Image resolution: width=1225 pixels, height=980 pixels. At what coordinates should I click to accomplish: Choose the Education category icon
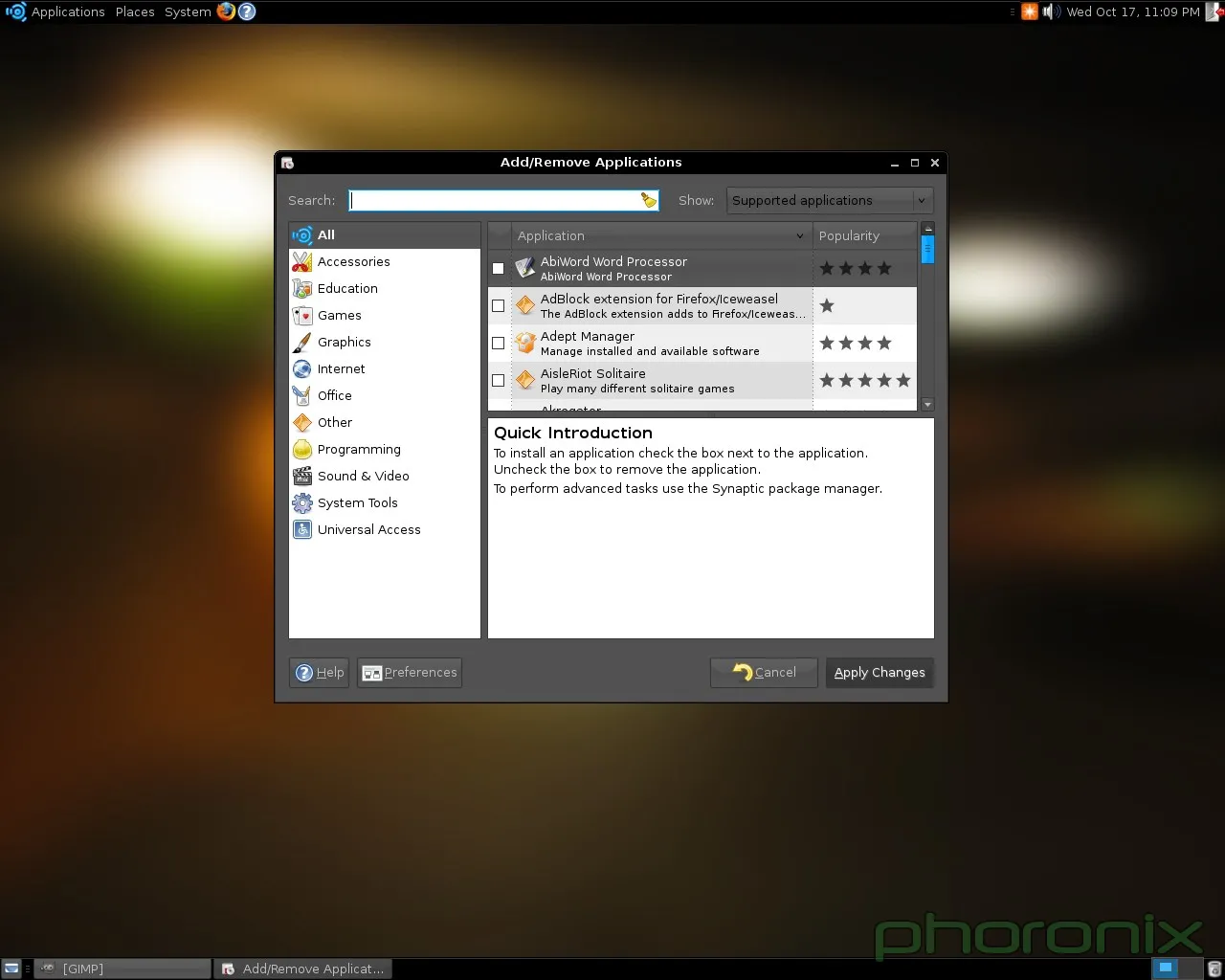tap(302, 289)
